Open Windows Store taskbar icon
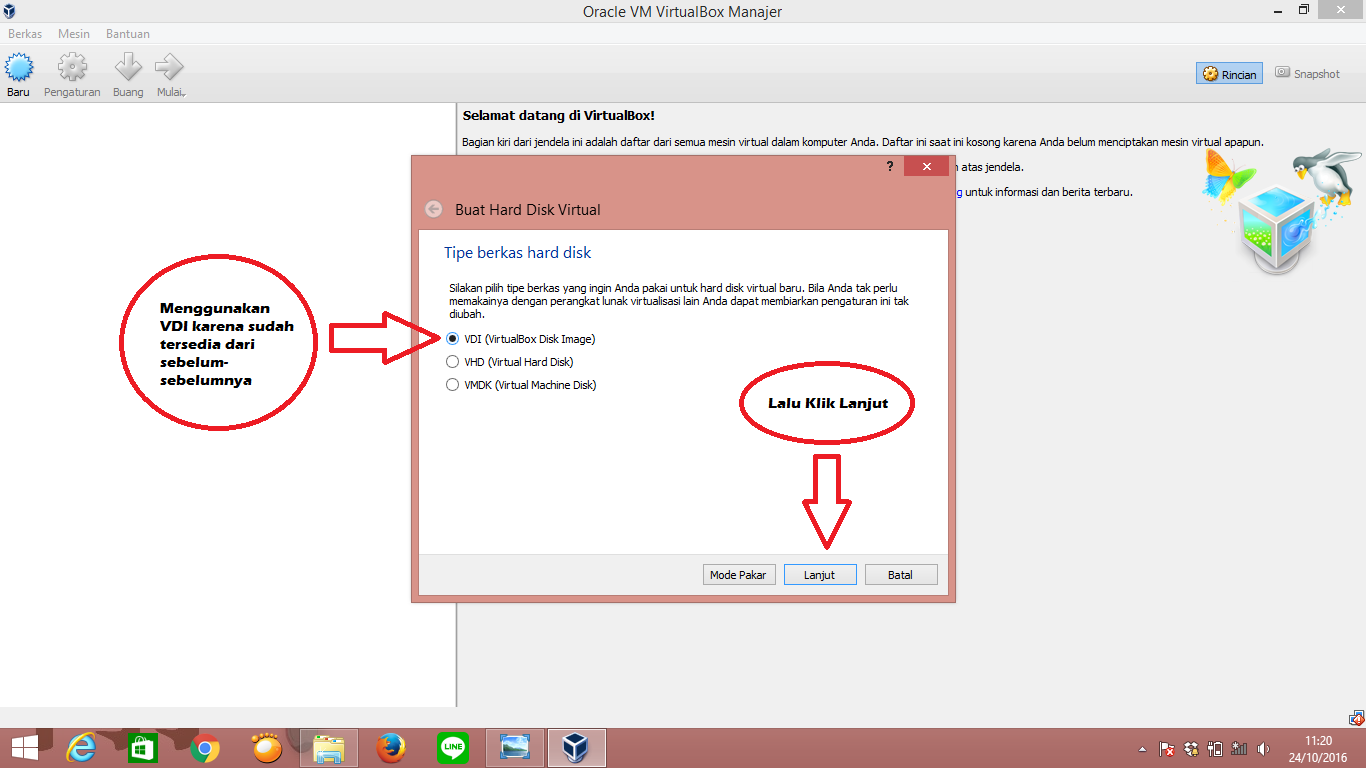Screen dimensions: 1366x768 pyautogui.click(x=143, y=748)
